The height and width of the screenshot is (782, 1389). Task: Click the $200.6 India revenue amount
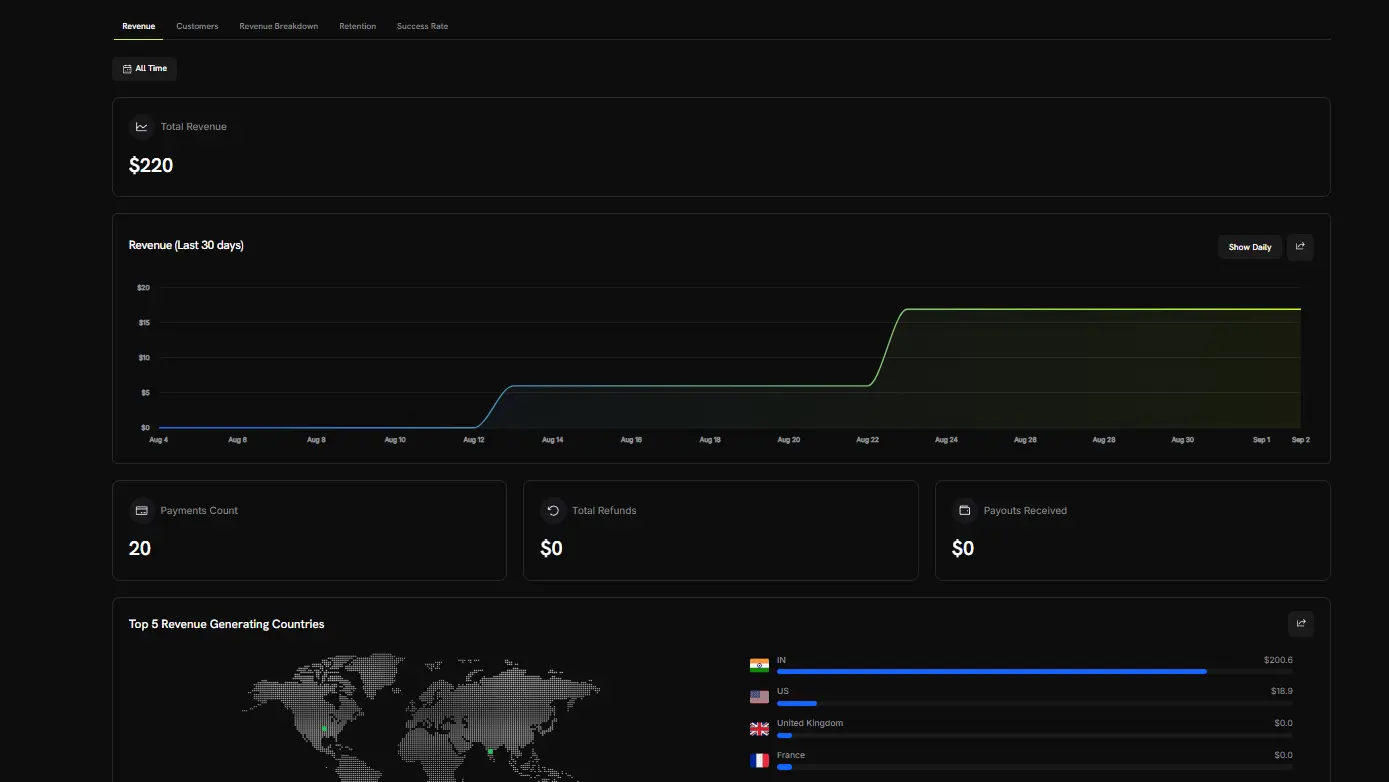pyautogui.click(x=1278, y=660)
